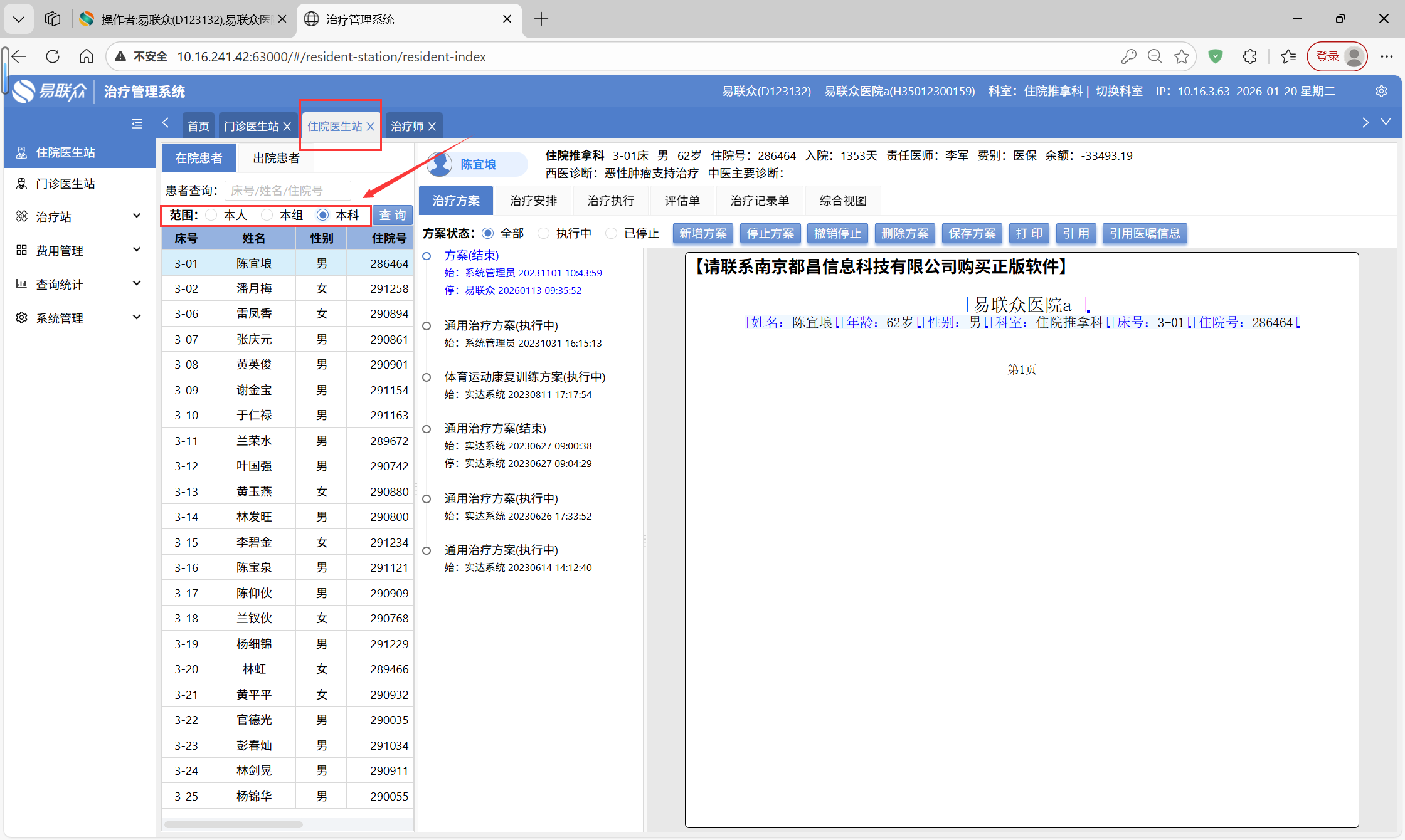Screen dimensions: 1405x840
Task: Close the 治疗师 tab
Action: 432,127
